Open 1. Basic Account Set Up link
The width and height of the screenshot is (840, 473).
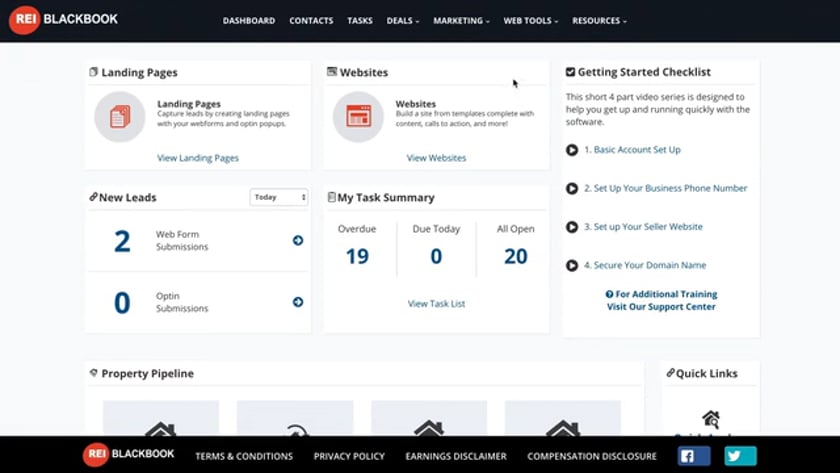tap(632, 150)
